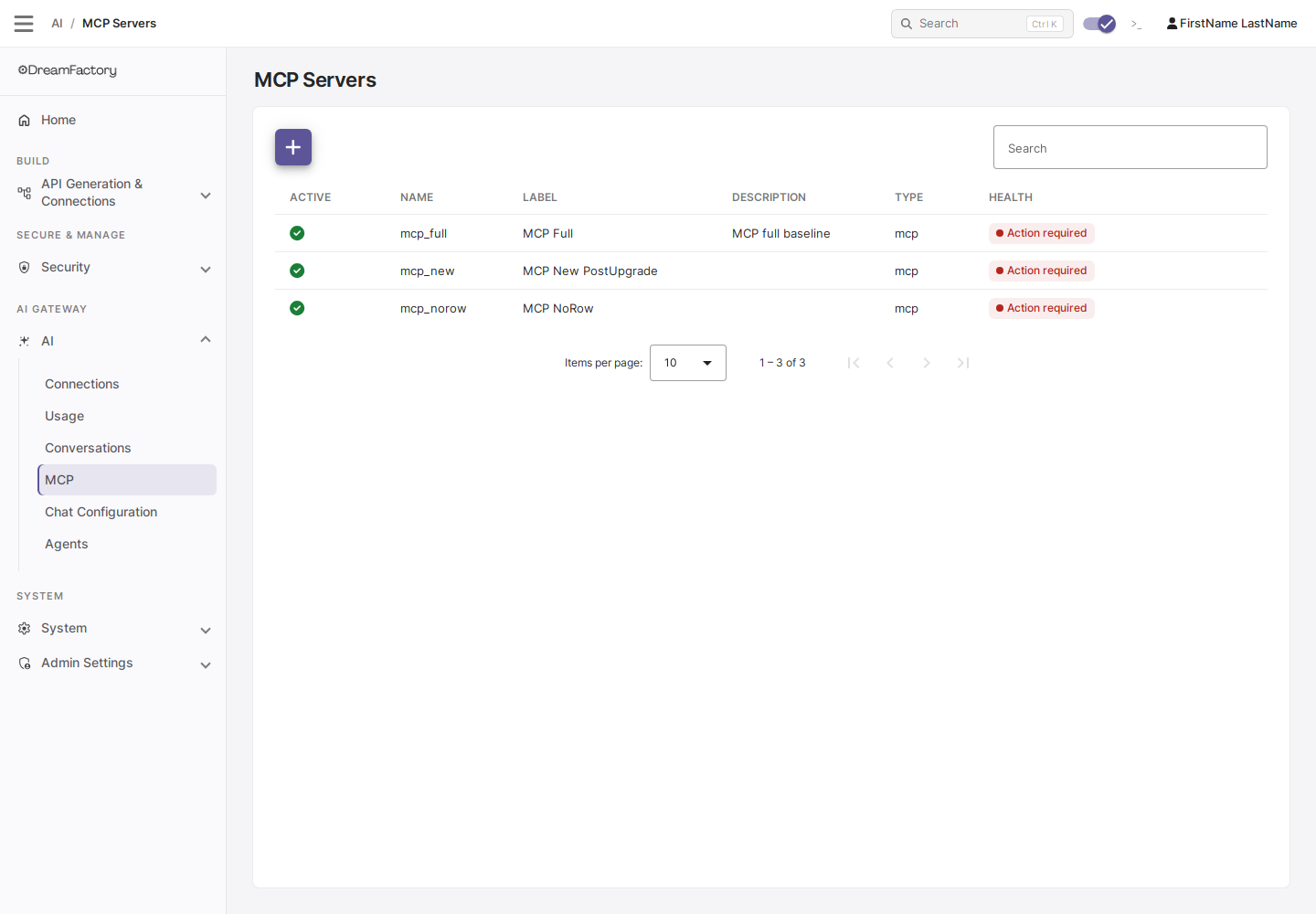Viewport: 1316px width, 914px height.
Task: Open the hamburger navigation menu
Action: (x=24, y=24)
